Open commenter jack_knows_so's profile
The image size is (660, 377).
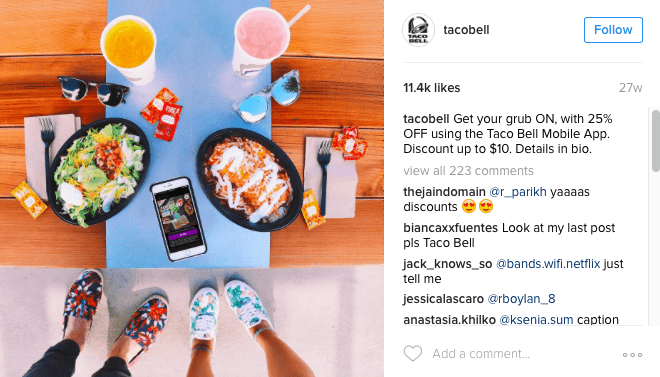(x=447, y=264)
